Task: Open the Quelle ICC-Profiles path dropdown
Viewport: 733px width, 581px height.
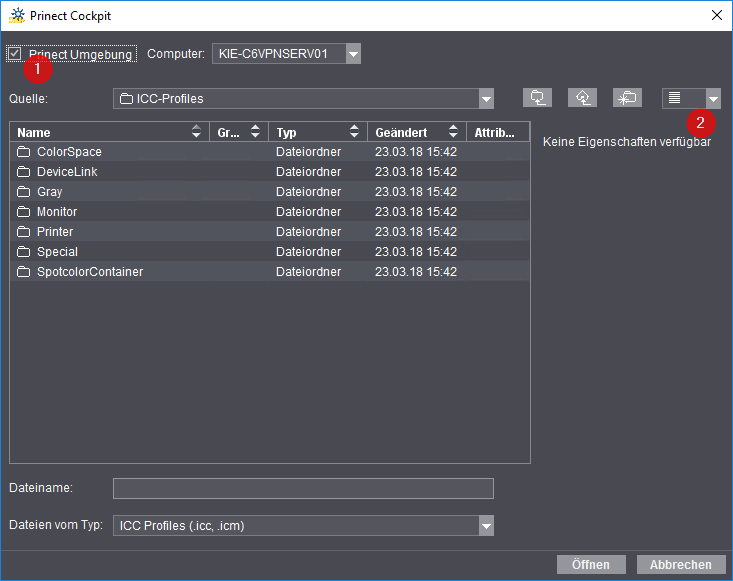Action: coord(486,99)
